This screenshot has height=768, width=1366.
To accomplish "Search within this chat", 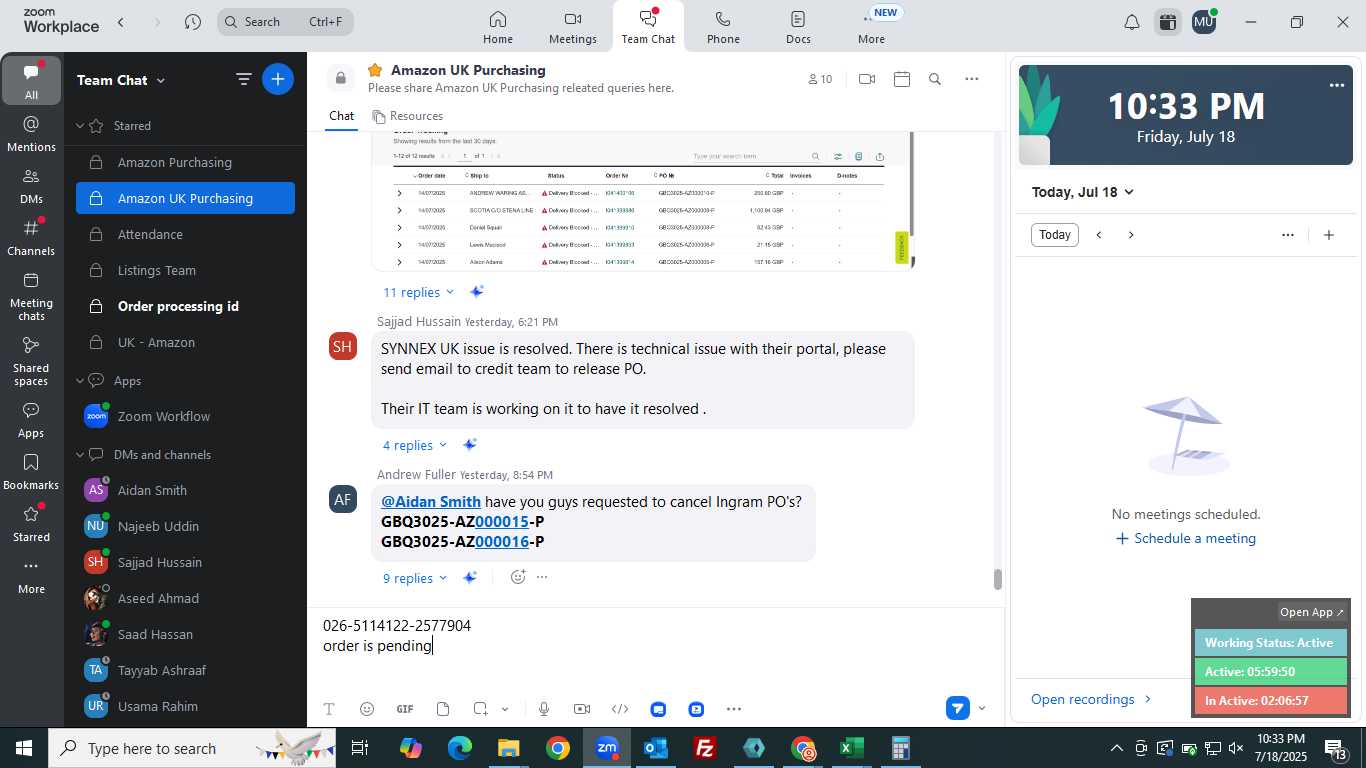I will (x=935, y=79).
